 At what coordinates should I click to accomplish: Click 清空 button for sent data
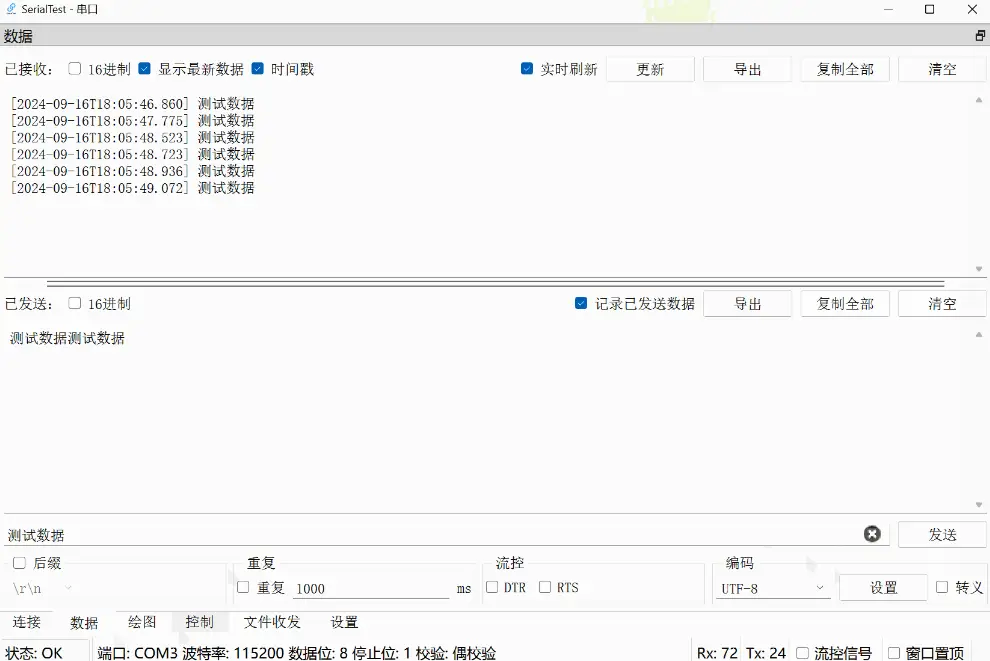(x=942, y=304)
